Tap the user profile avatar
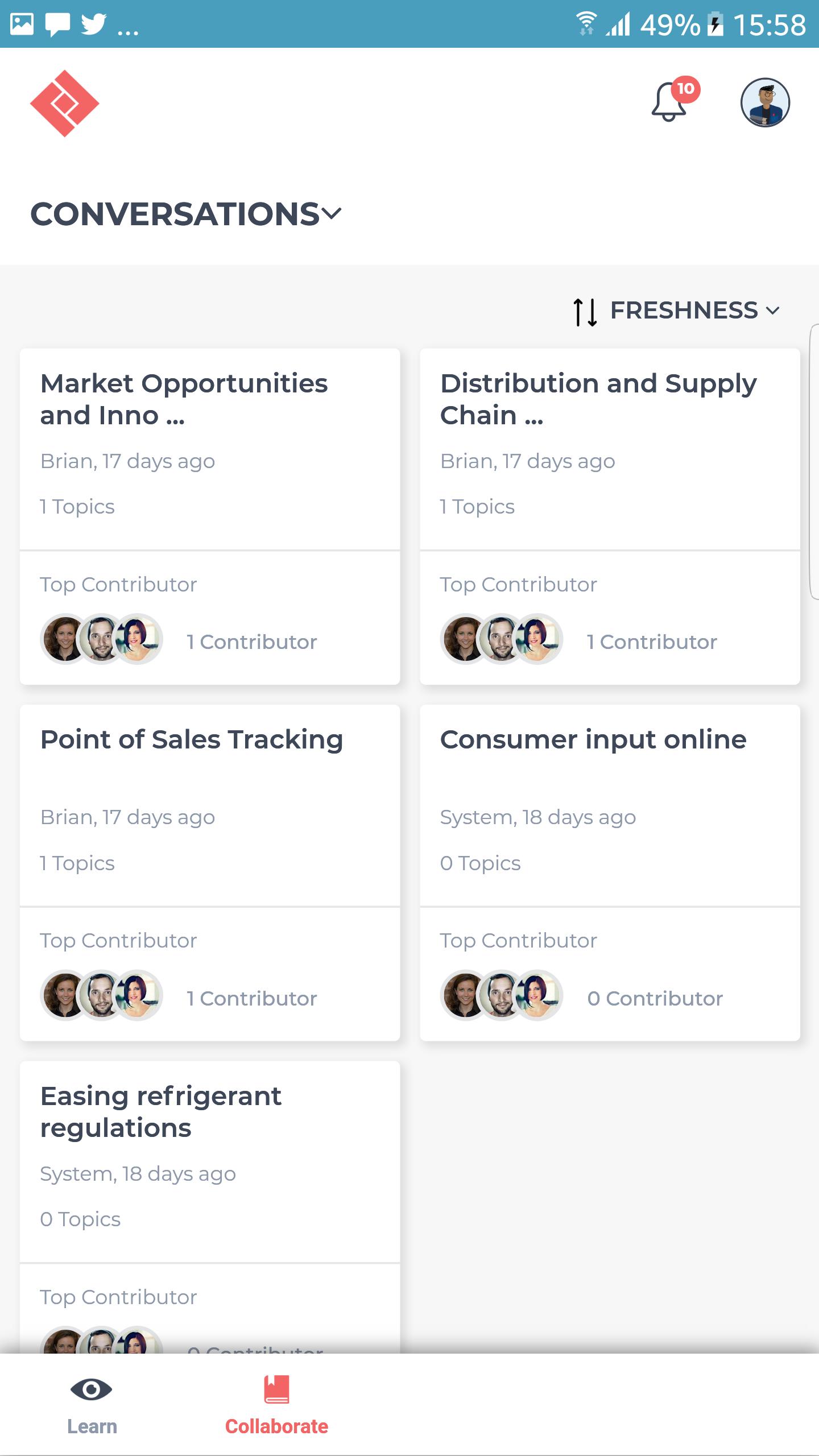Screen dimensions: 819x1456 point(765,102)
